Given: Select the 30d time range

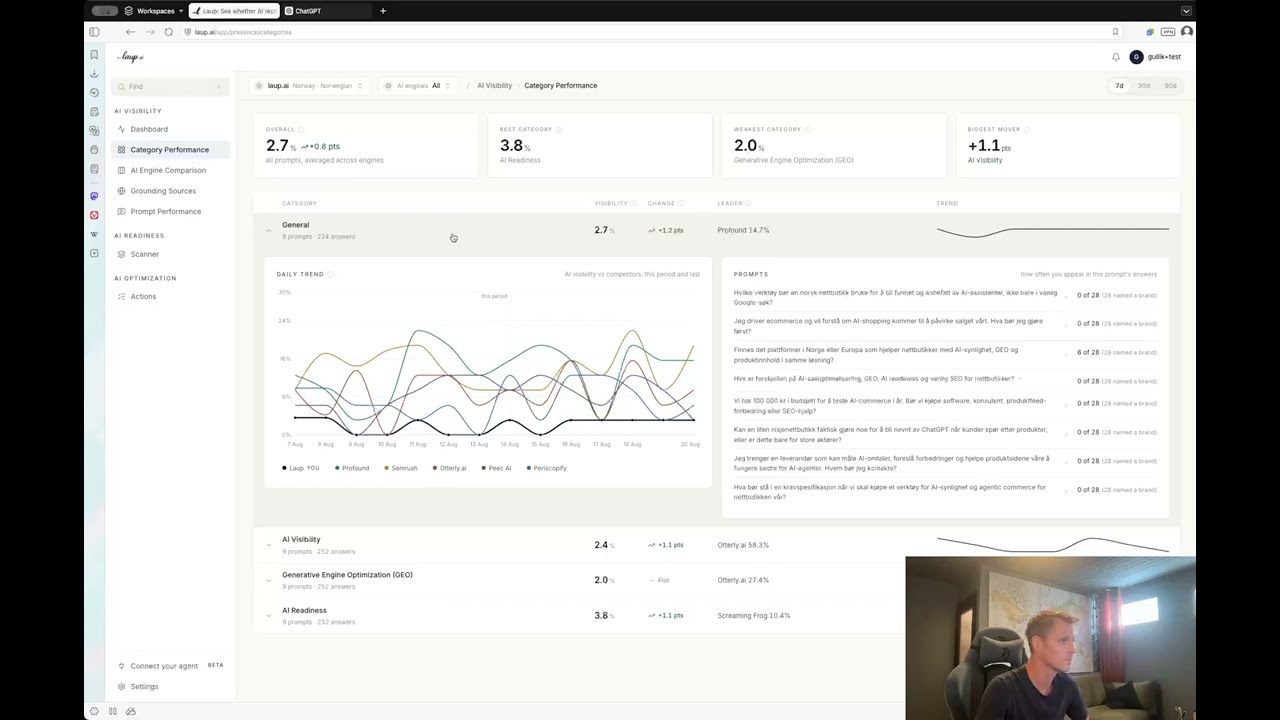Looking at the screenshot, I should tap(1144, 86).
